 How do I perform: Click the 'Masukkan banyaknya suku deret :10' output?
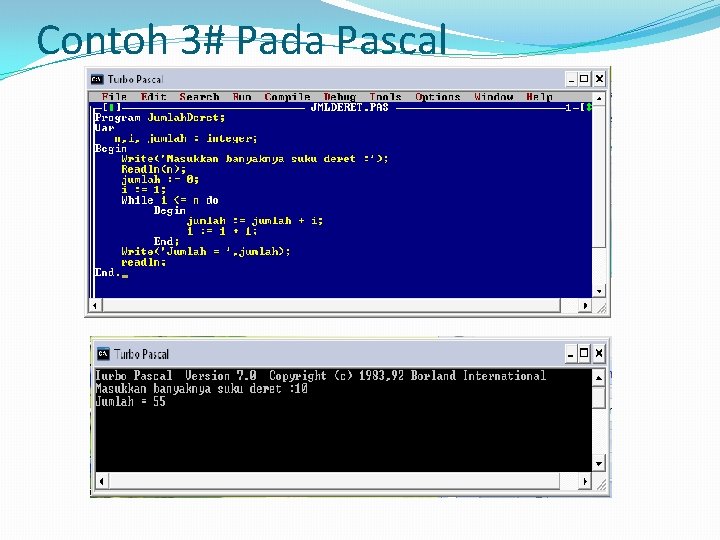201,389
